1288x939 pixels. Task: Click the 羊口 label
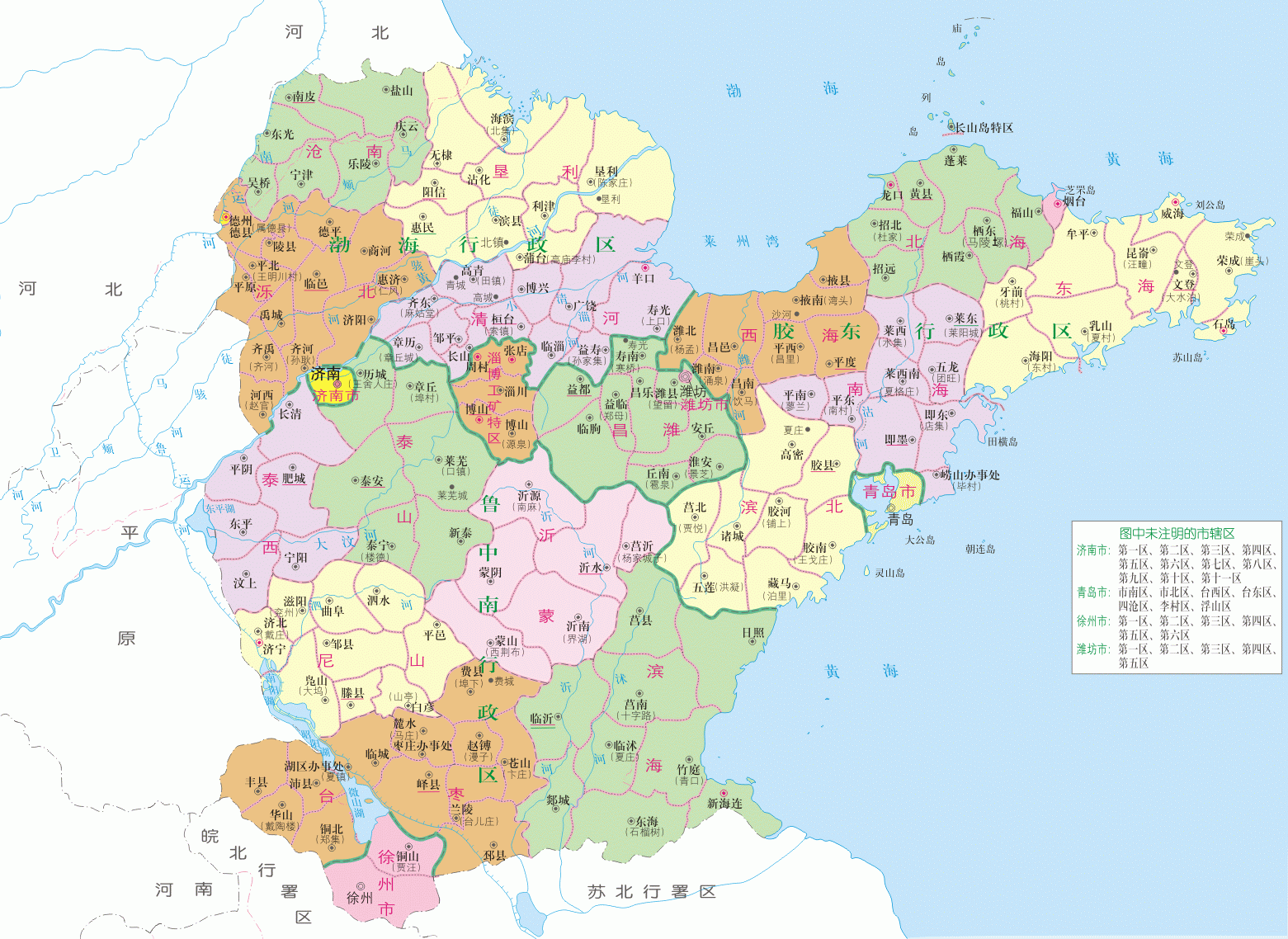point(644,278)
